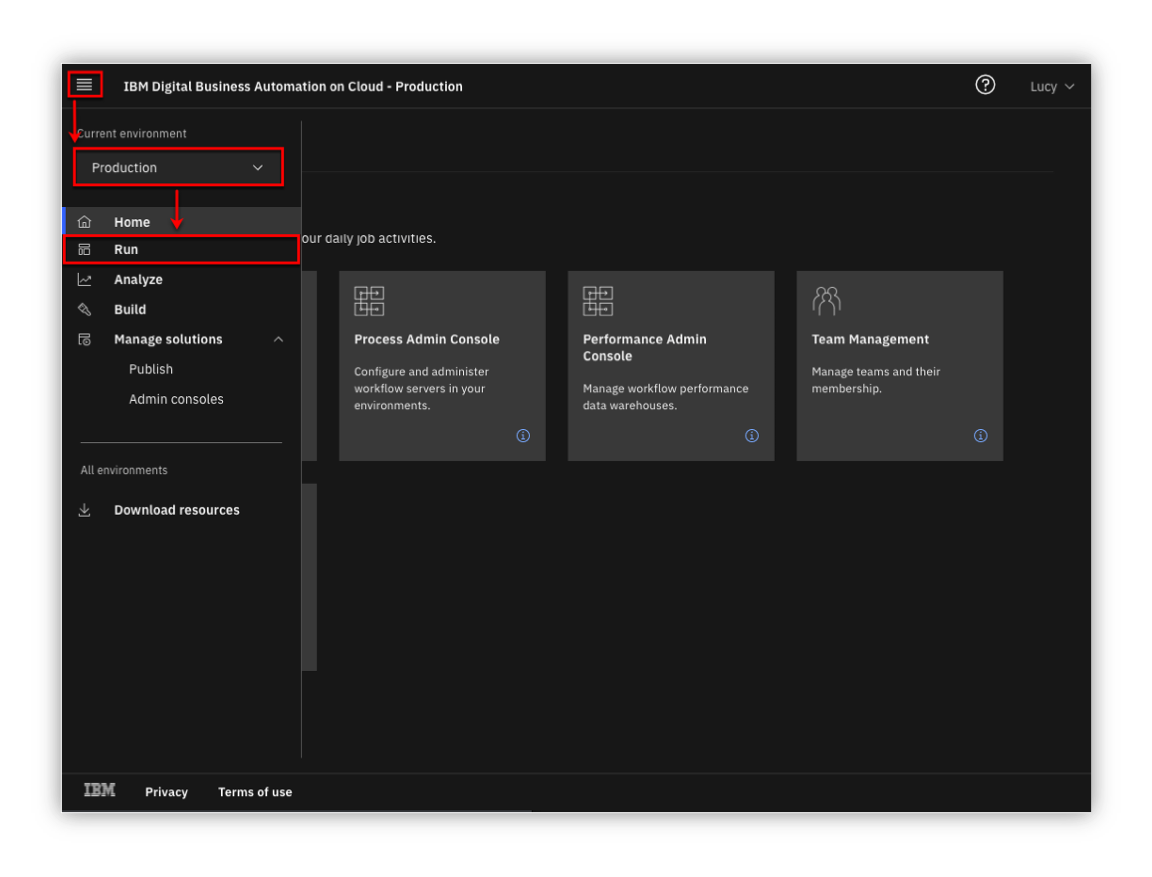Viewport: 1152px width, 877px height.
Task: Show info for Performance Admin Console
Action: [752, 436]
